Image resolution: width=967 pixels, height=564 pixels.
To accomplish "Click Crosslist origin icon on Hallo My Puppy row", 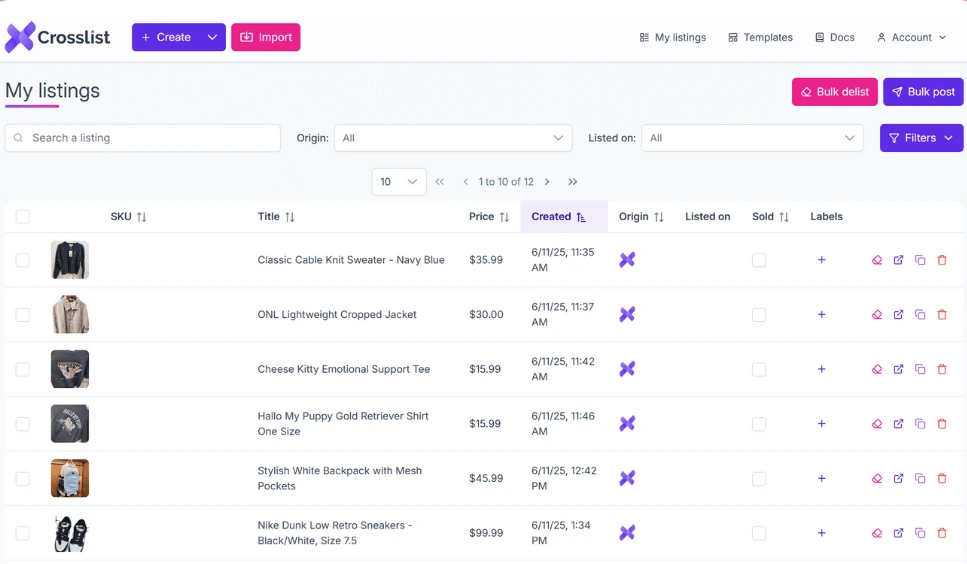I will click(627, 423).
